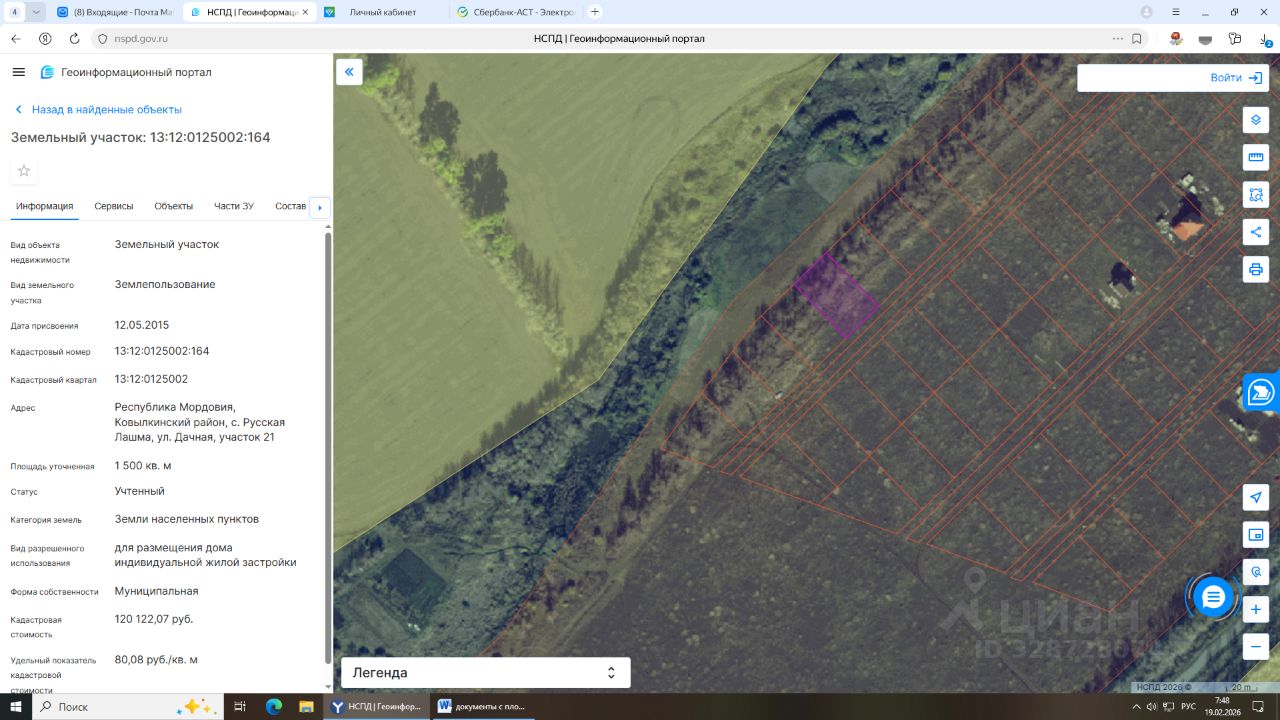Open the Word document taskbar window
This screenshot has width=1280, height=720.
[484, 707]
